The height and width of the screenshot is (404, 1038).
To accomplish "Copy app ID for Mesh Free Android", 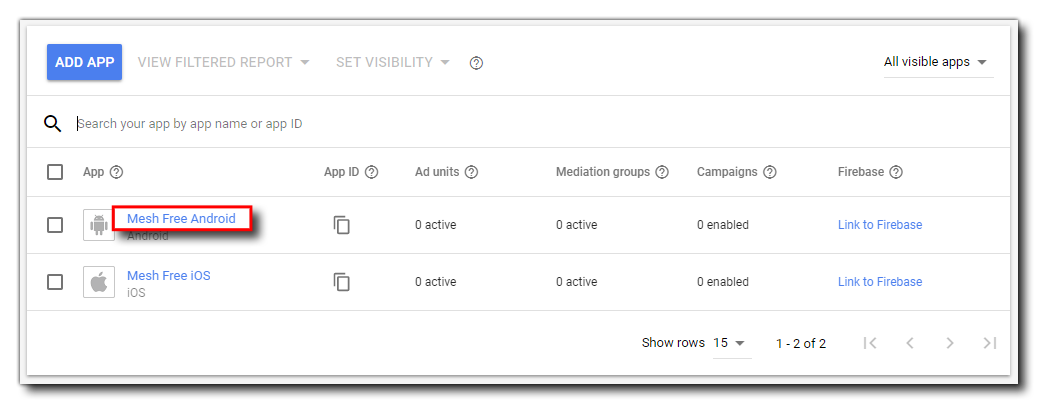I will (x=342, y=225).
